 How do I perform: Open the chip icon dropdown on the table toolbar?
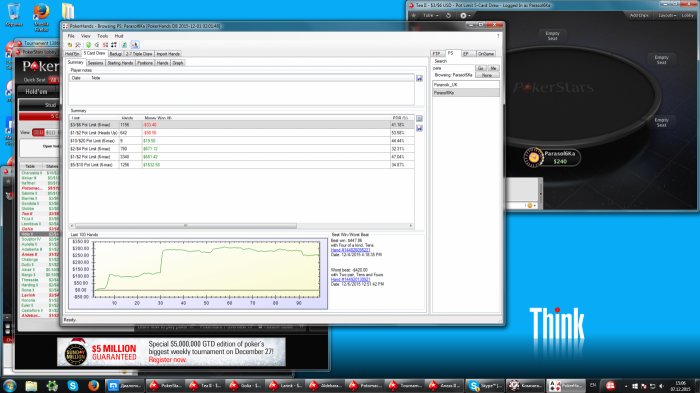click(466, 15)
